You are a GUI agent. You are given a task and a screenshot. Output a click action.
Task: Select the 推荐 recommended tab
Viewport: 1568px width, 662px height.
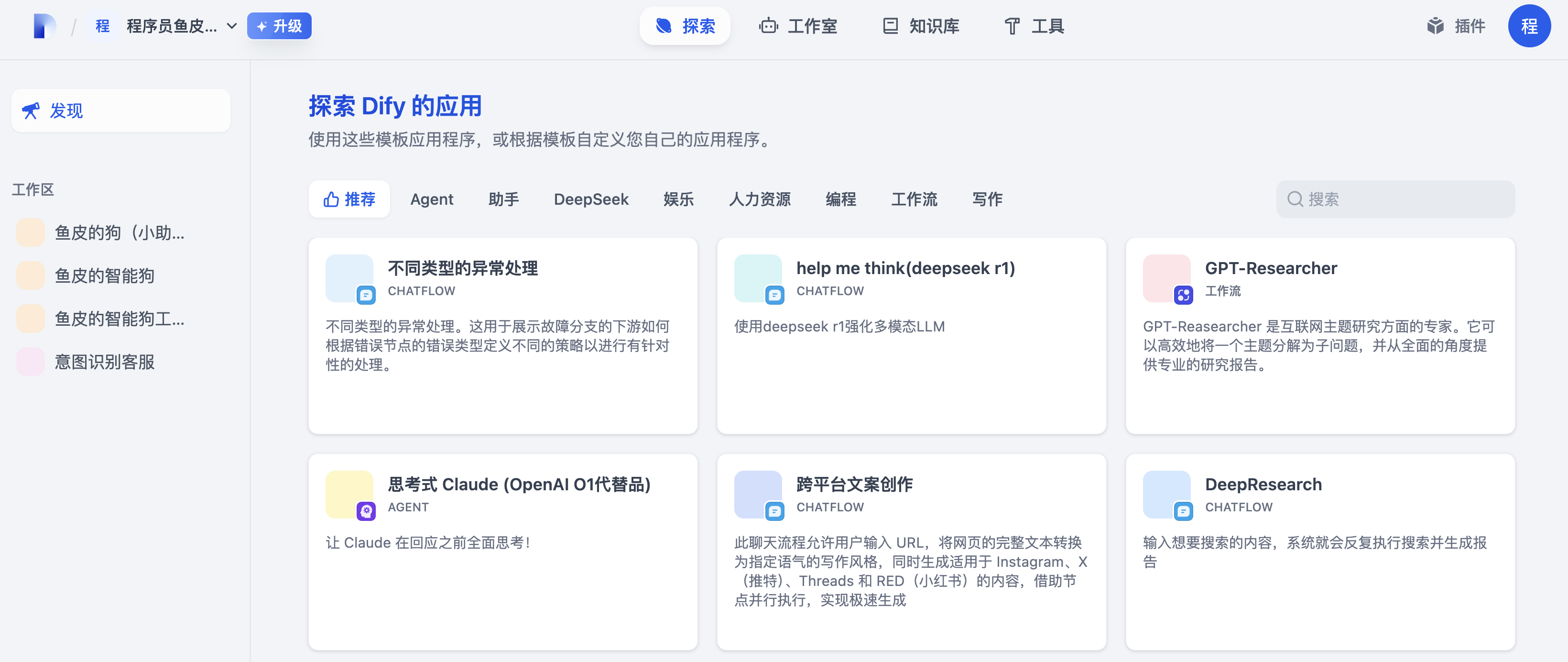[349, 199]
